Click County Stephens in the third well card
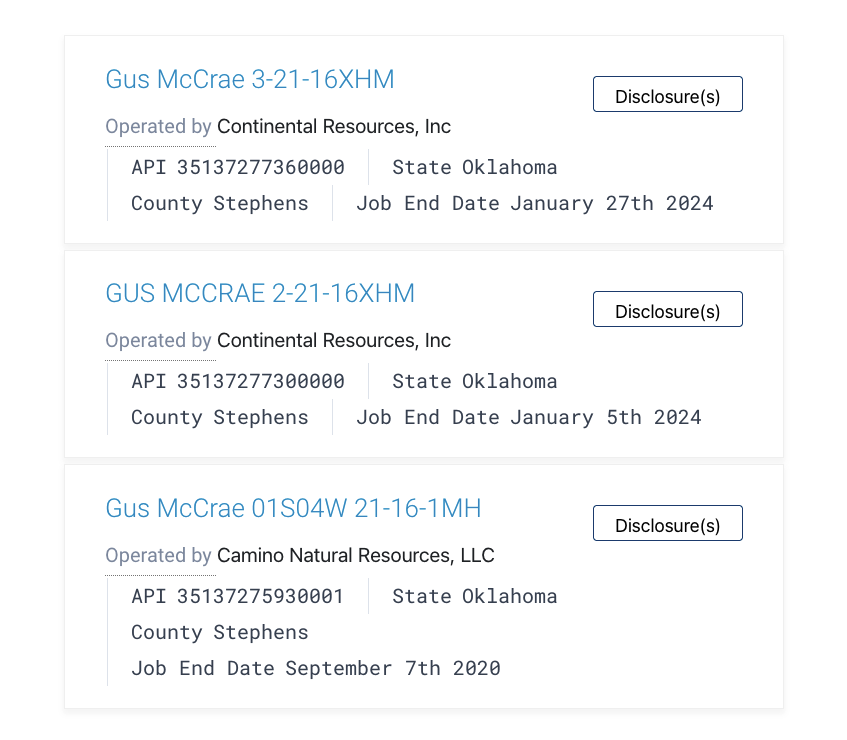 click(x=220, y=633)
